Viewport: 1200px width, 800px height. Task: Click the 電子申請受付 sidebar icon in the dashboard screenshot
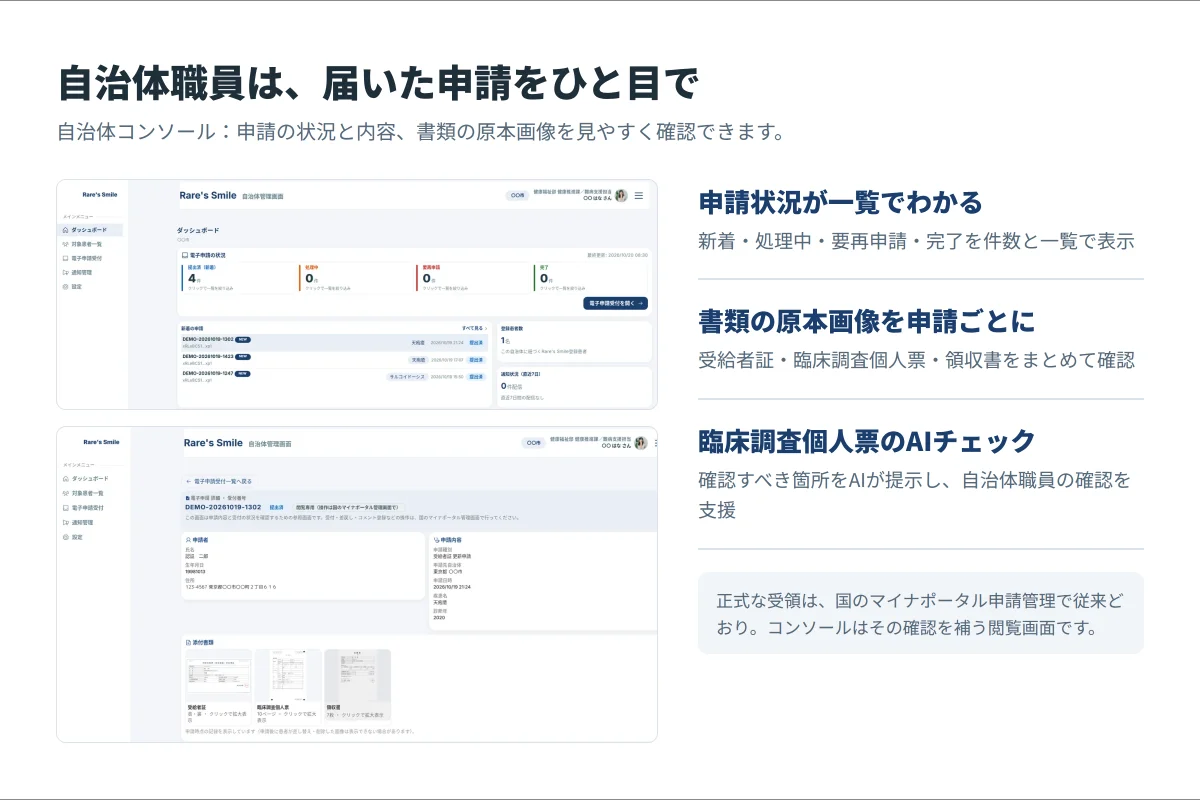[66, 258]
